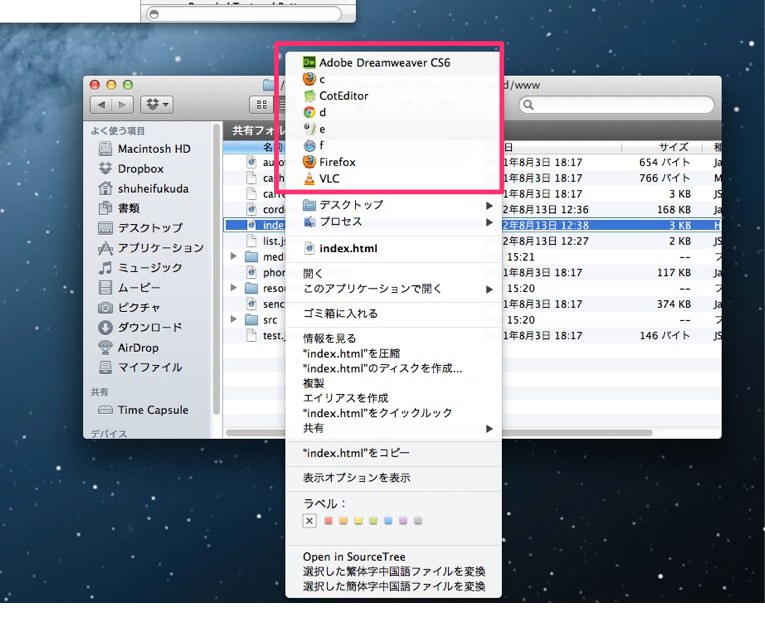The height and width of the screenshot is (617, 765).
Task: Choose "index.html"のディスクを作成 item
Action: tap(382, 368)
